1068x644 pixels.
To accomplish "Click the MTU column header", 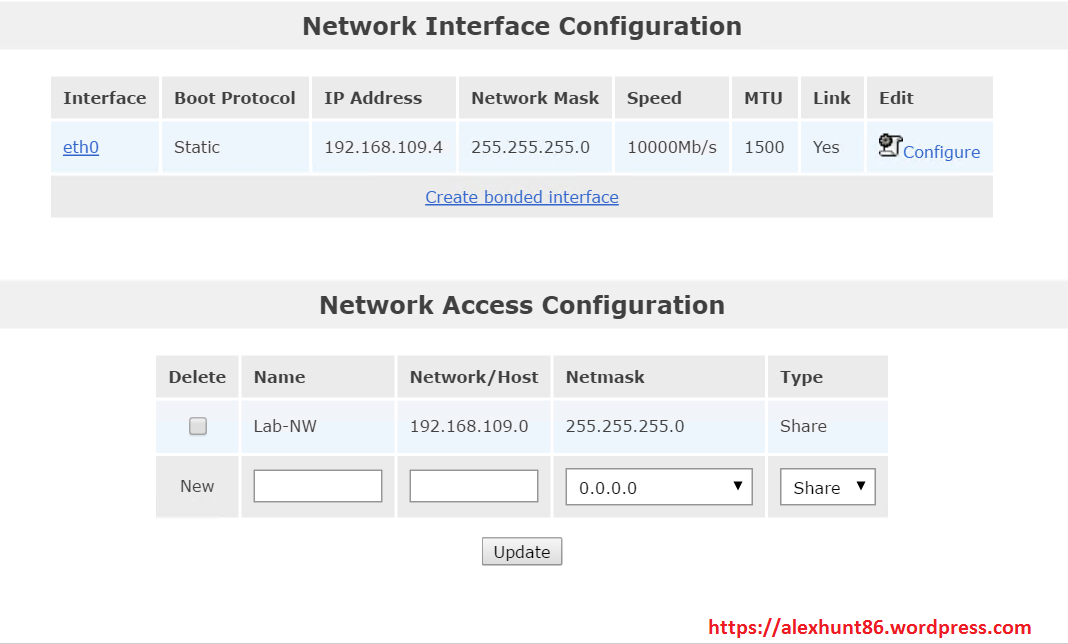I will coord(764,98).
